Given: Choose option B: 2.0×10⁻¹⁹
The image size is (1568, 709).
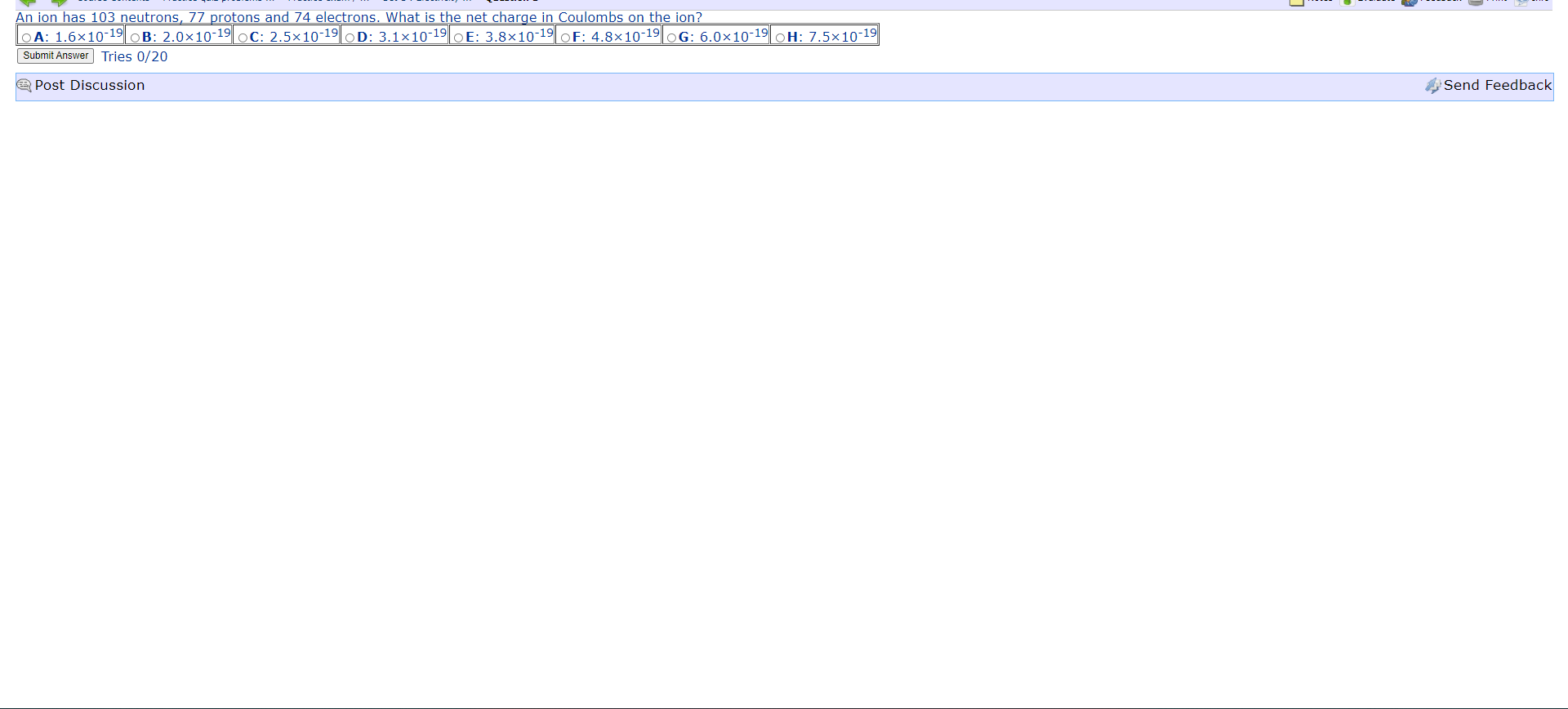Looking at the screenshot, I should click(x=135, y=38).
